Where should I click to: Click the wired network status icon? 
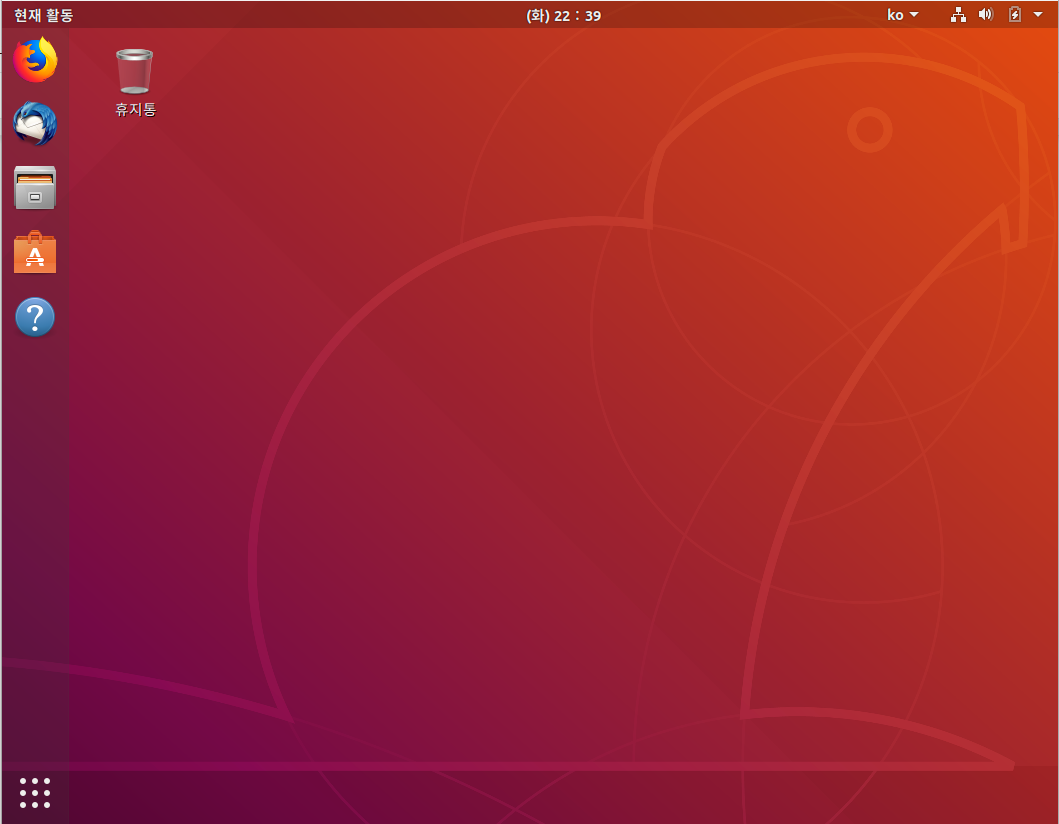click(958, 15)
